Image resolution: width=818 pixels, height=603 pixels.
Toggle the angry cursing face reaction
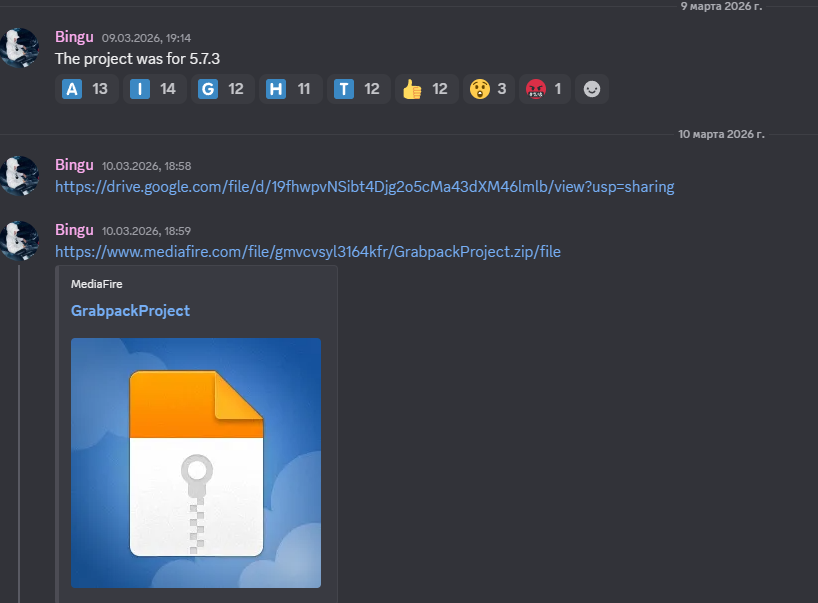point(545,89)
